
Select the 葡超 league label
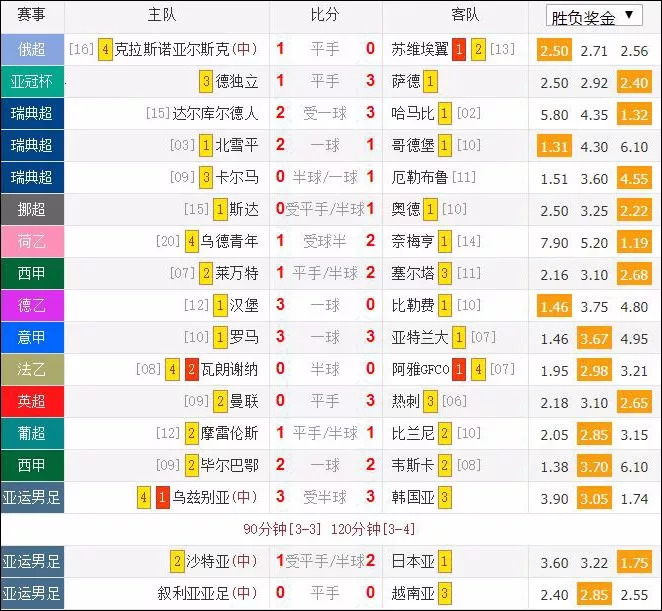[32, 434]
